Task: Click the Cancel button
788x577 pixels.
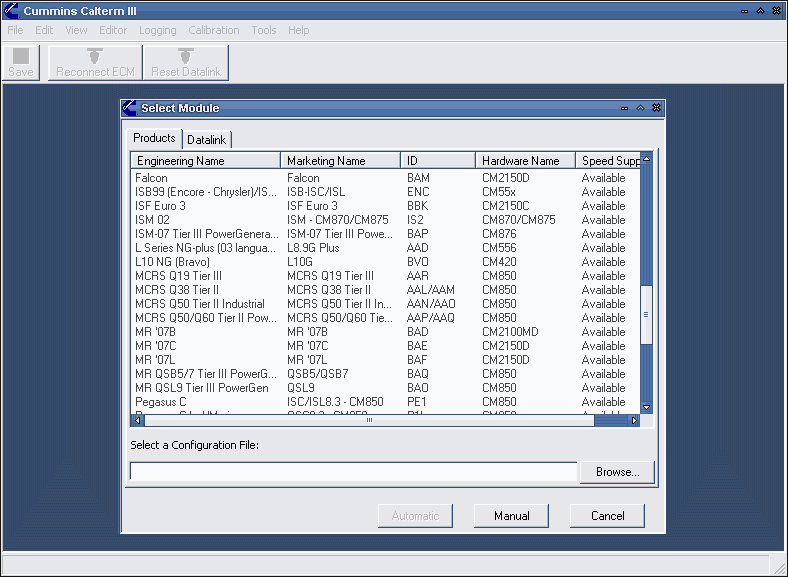Action: (x=608, y=516)
